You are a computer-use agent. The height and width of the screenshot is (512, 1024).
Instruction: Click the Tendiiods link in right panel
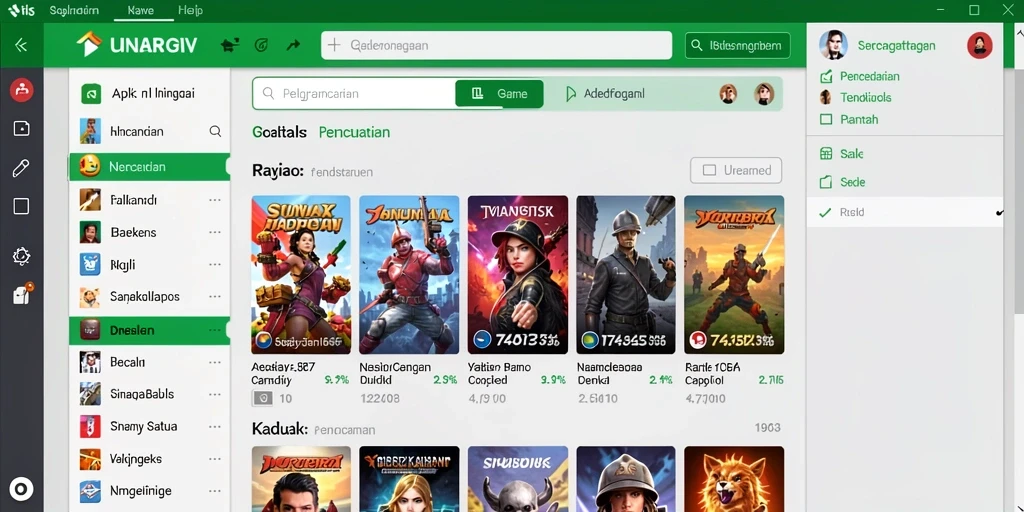[865, 97]
